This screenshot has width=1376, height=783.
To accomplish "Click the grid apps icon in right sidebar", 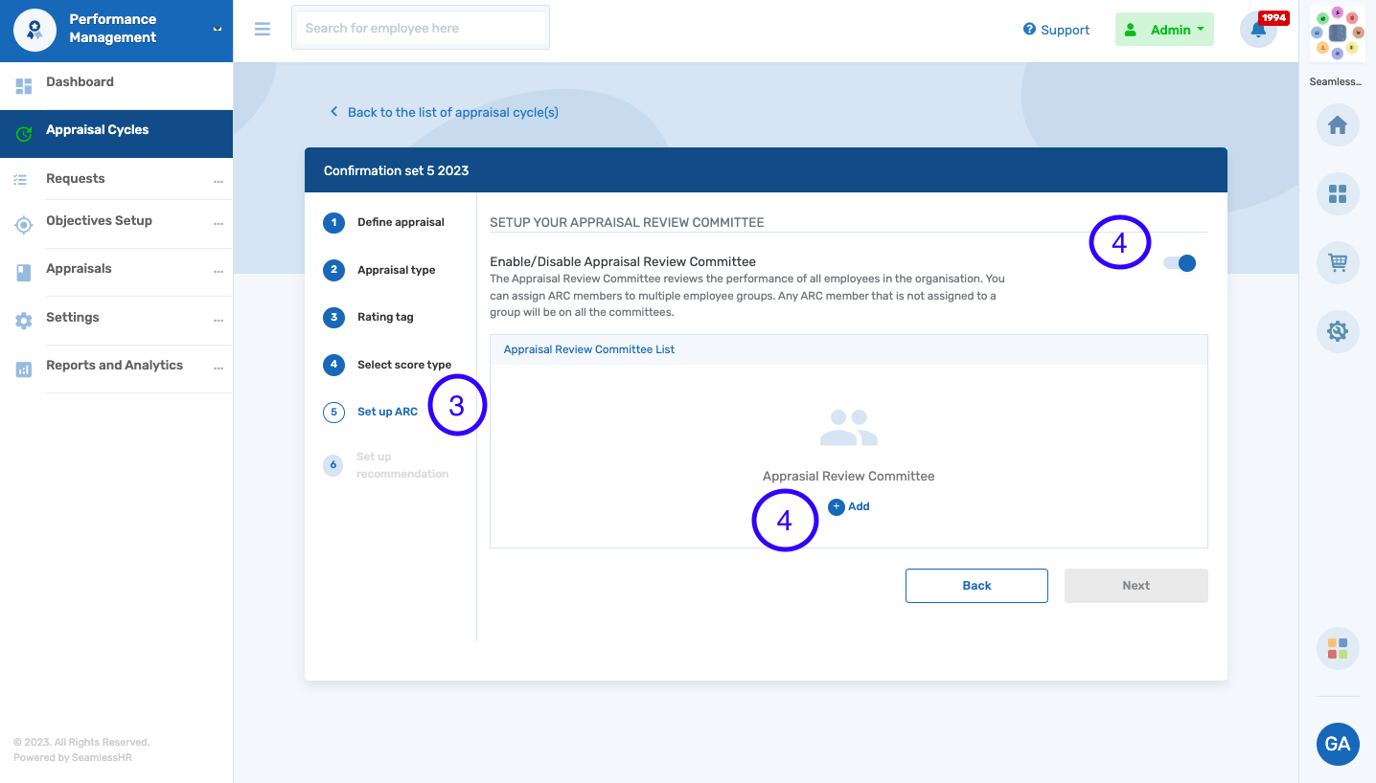I will [1337, 194].
